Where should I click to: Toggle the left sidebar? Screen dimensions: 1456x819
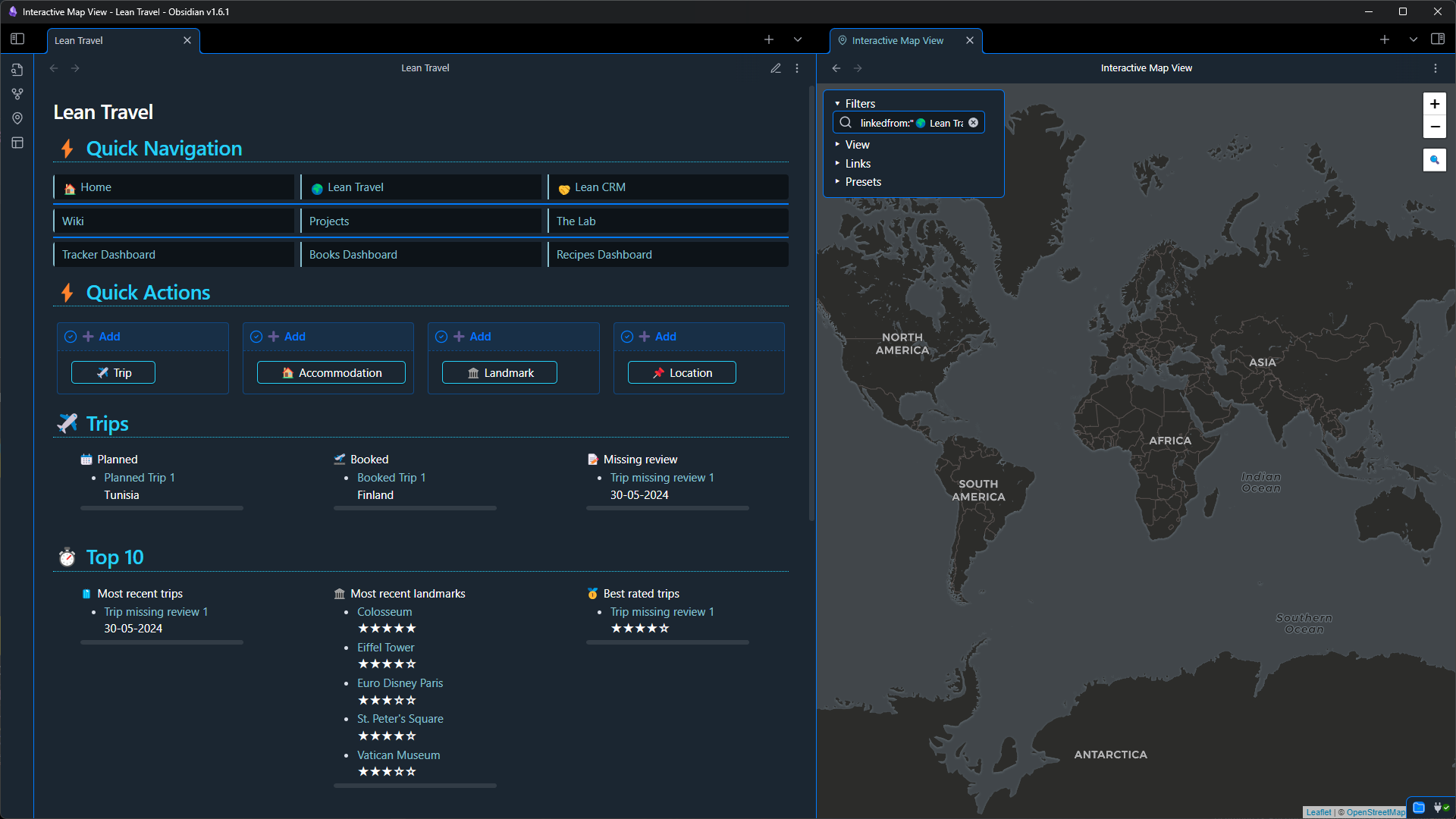(x=17, y=39)
